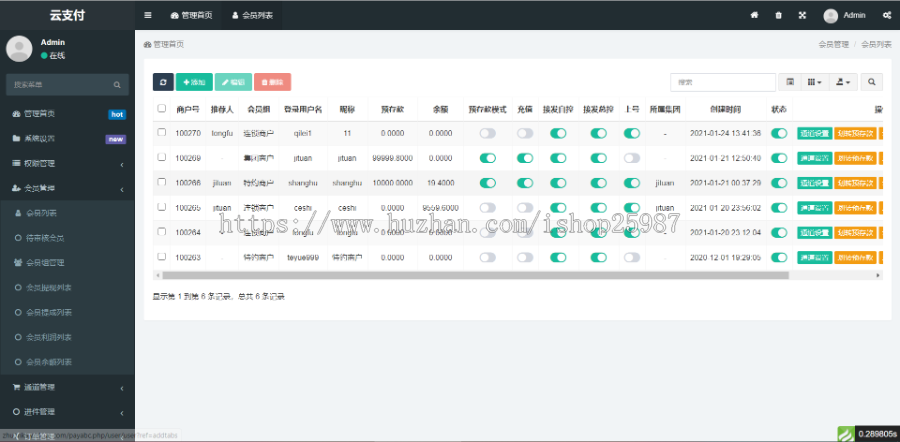The width and height of the screenshot is (900, 442).
Task: Click the magnifier search button beside export
Action: [x=872, y=82]
